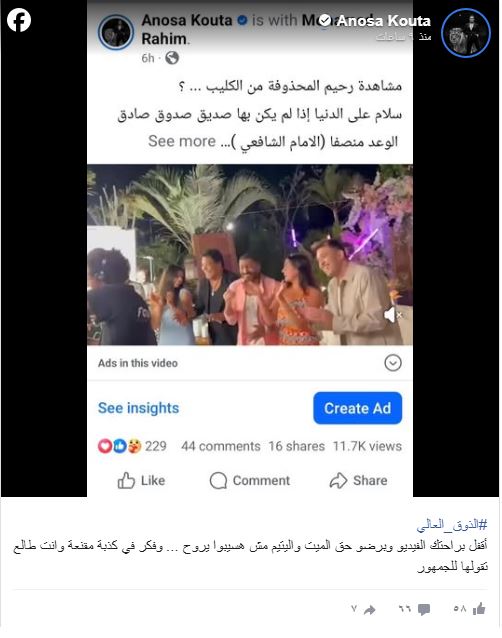This screenshot has width=502, height=638.
Task: Click the Anosa Kouta round profile picture
Action: click(x=466, y=33)
